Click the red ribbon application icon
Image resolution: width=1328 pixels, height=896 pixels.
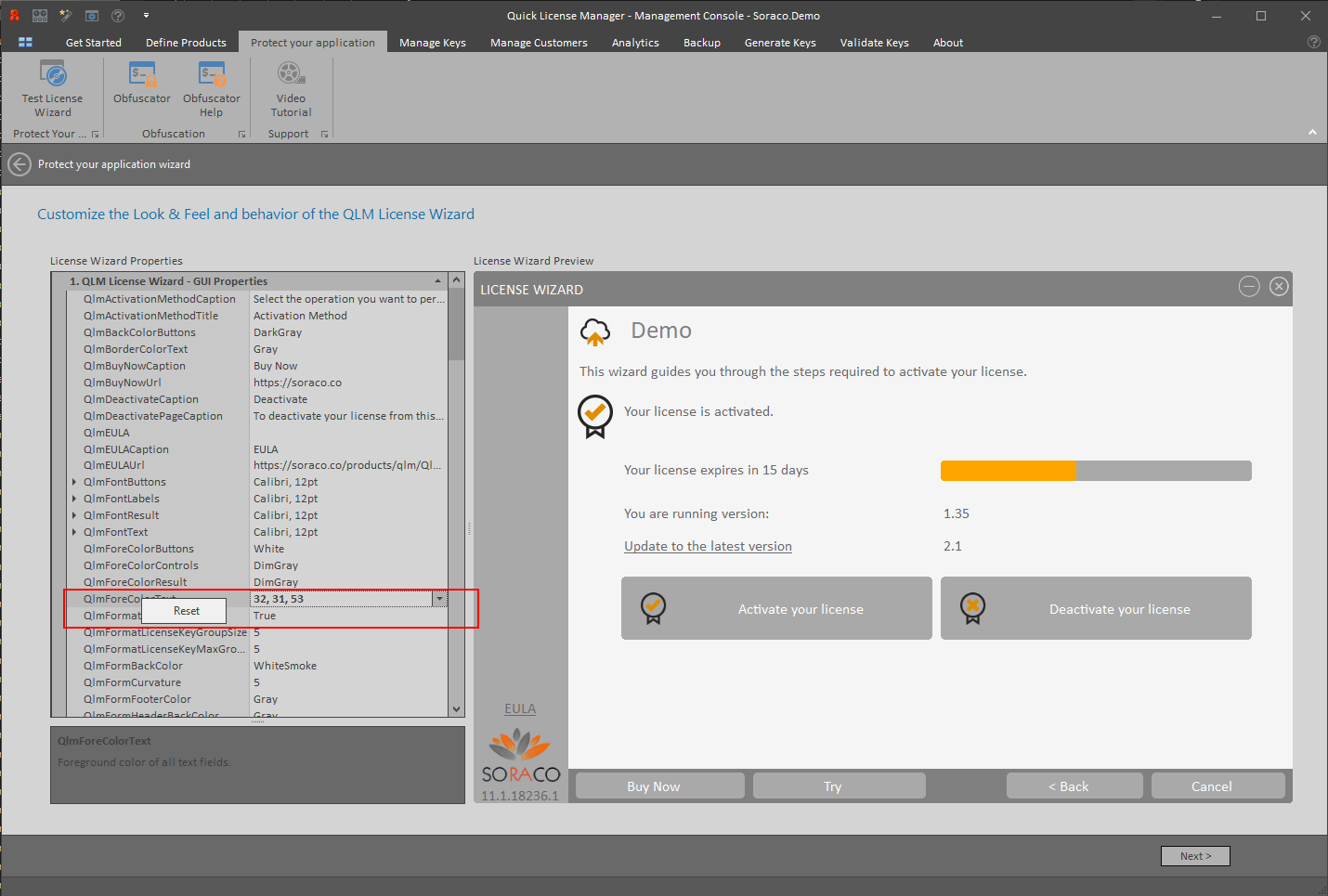(x=14, y=15)
